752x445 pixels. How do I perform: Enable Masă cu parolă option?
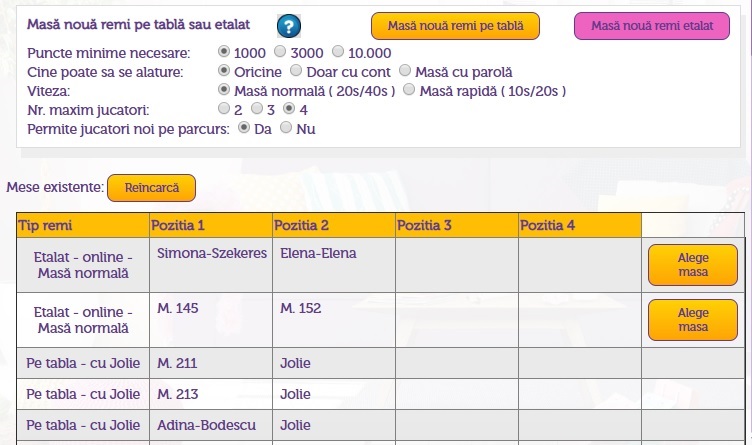pyautogui.click(x=405, y=70)
